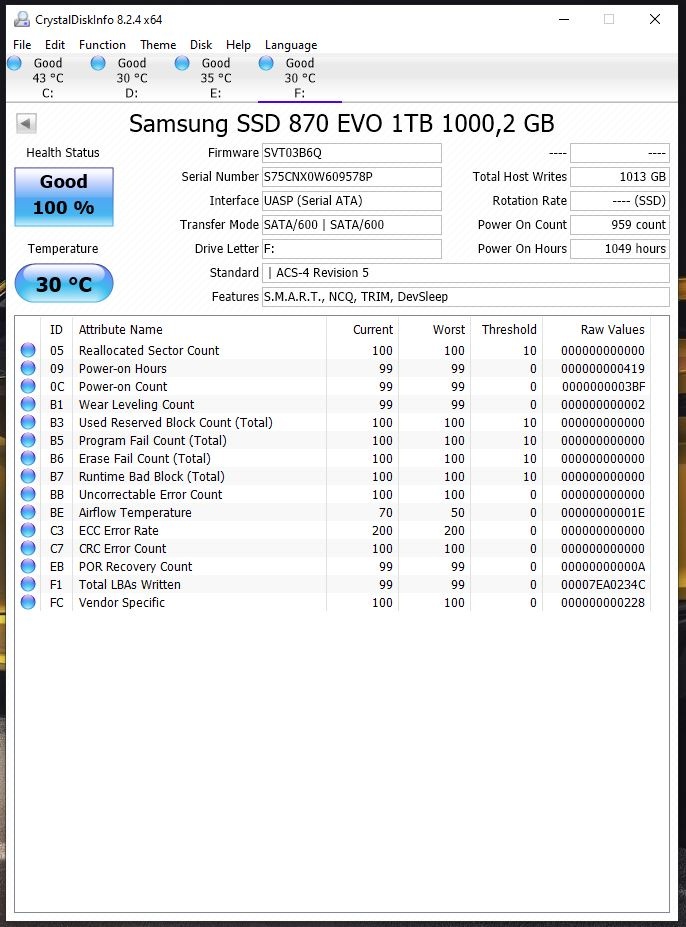Open the Help menu

(x=238, y=45)
